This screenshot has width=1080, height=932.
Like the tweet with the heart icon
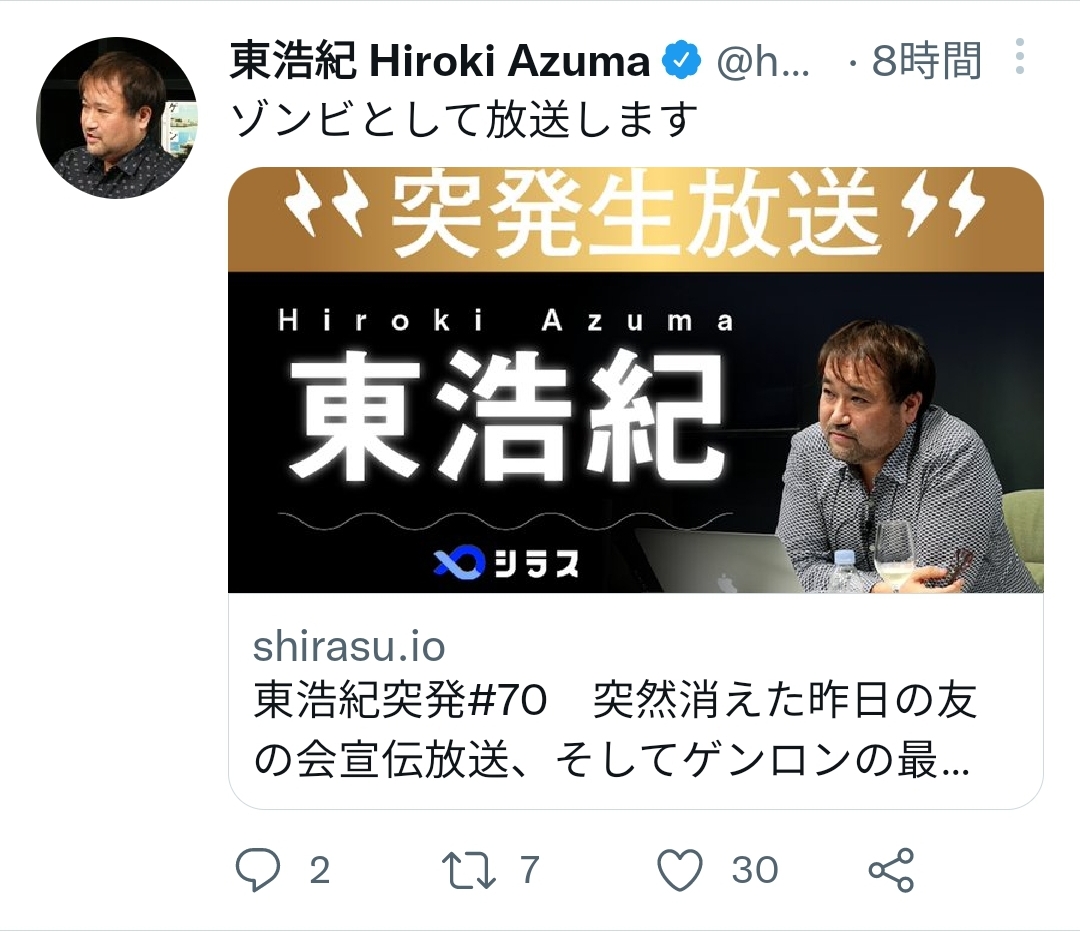point(680,870)
